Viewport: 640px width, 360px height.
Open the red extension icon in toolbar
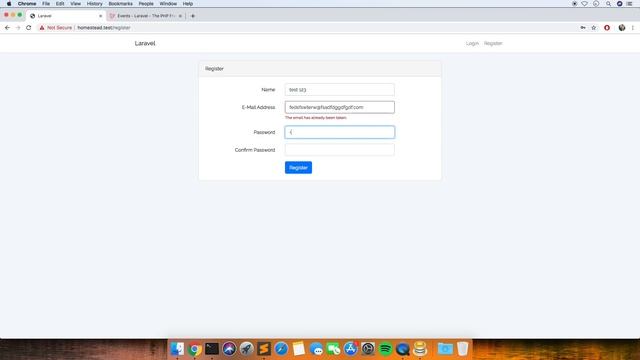point(607,28)
